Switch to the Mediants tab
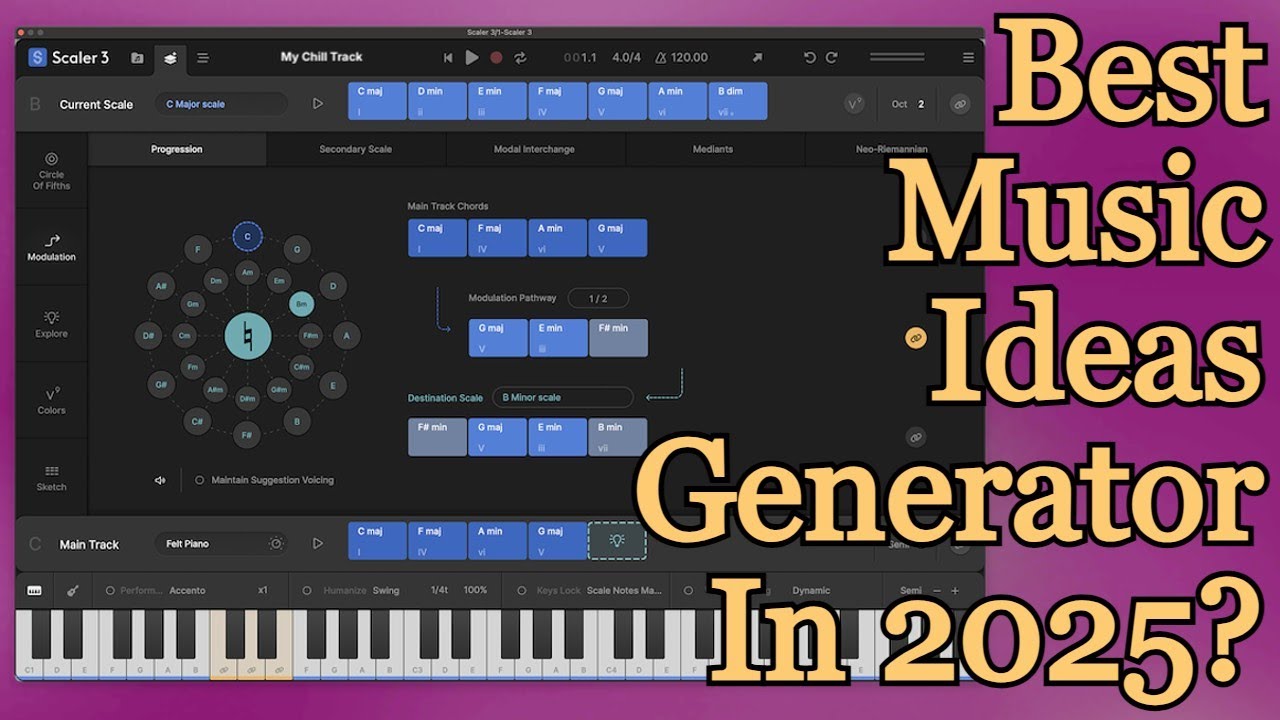 713,149
